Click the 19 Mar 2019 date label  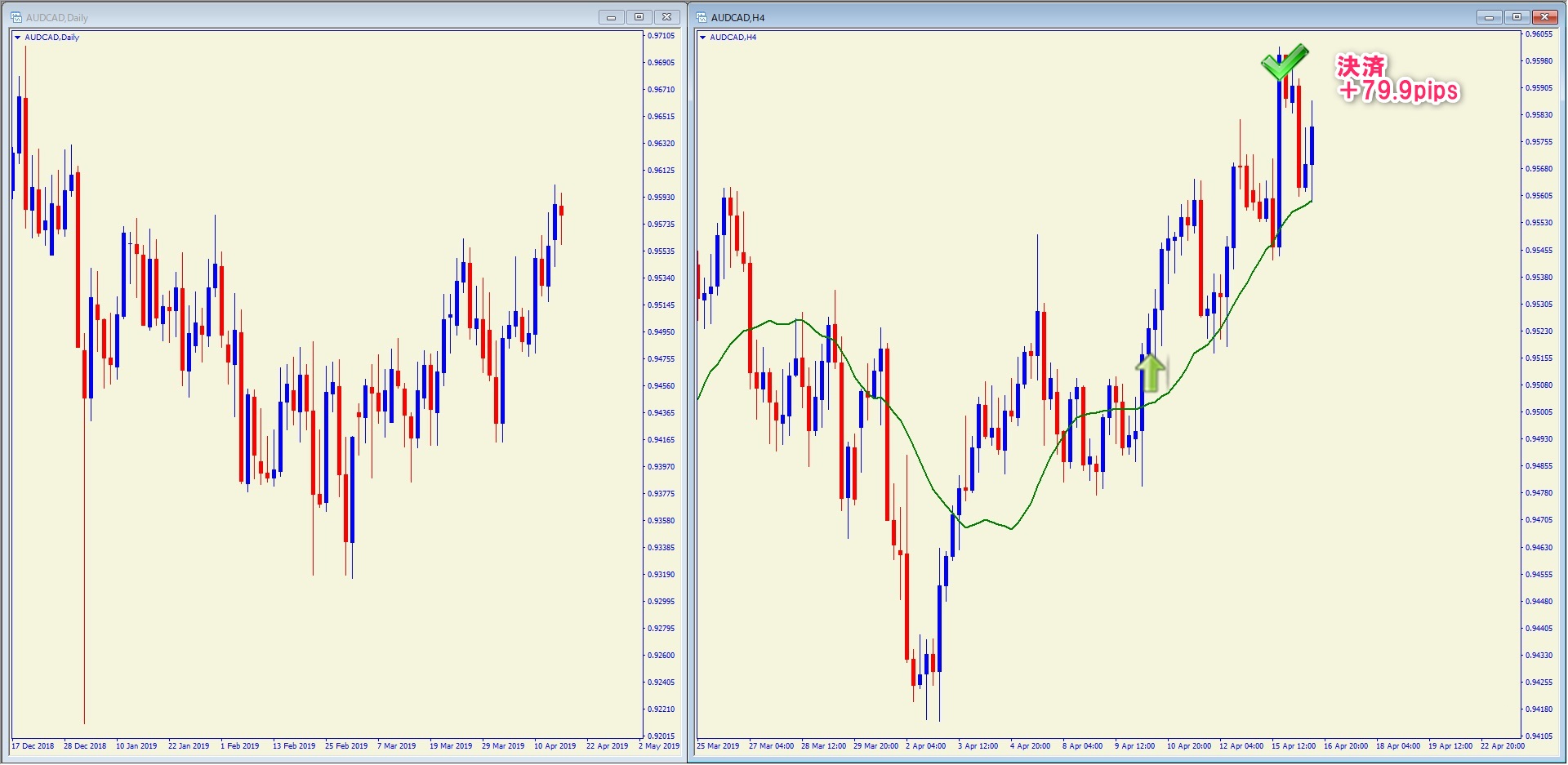tap(451, 746)
